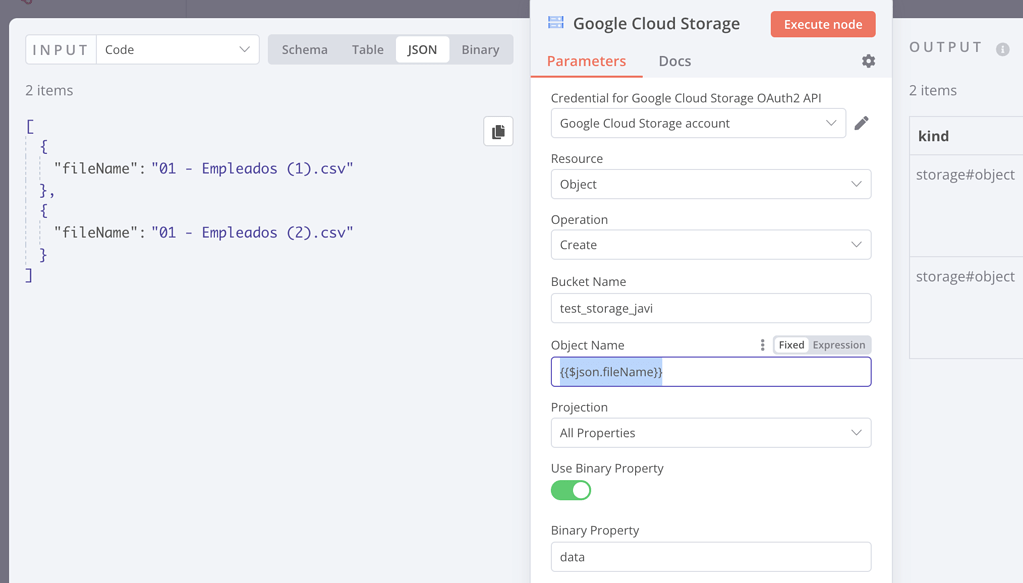This screenshot has height=583, width=1023.
Task: Switch Object Name to Expression mode
Action: click(838, 345)
